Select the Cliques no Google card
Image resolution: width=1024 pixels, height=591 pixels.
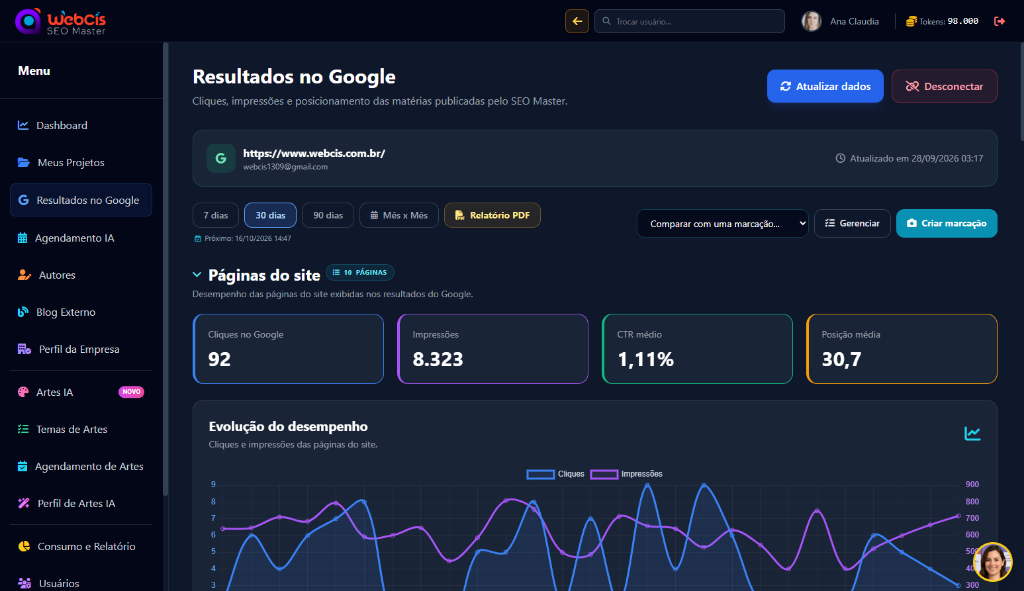point(288,349)
